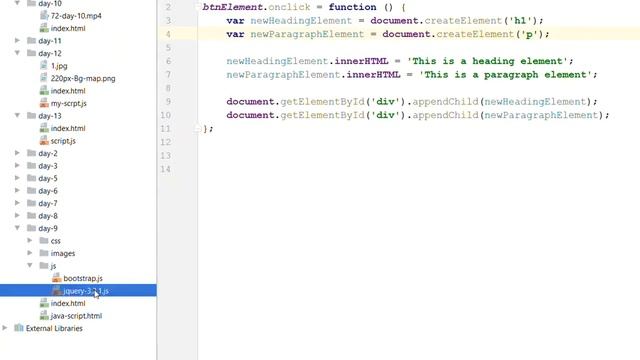Collapse the js folder arrow
640x360 pixels.
click(x=30, y=265)
